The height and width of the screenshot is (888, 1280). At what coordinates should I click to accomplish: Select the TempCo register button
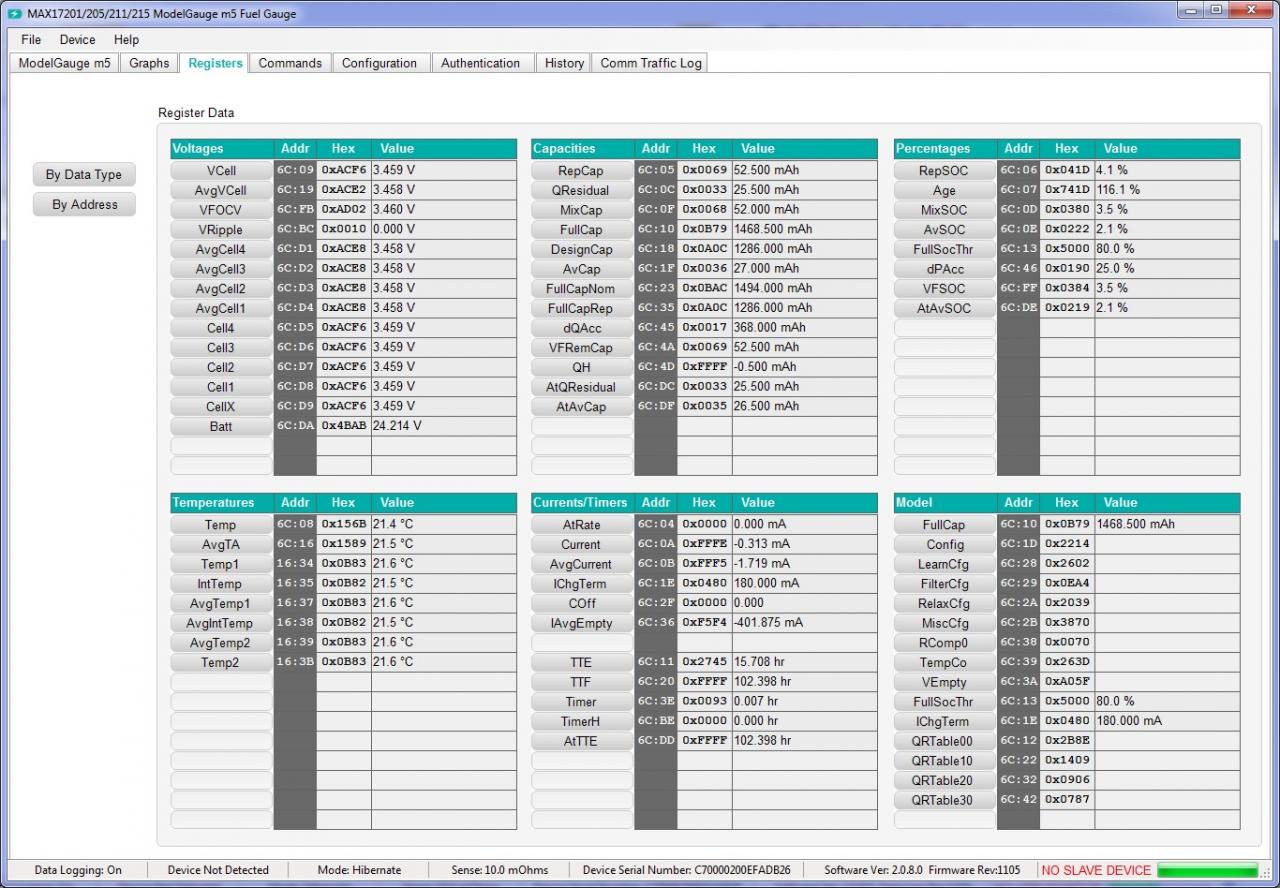coord(944,663)
